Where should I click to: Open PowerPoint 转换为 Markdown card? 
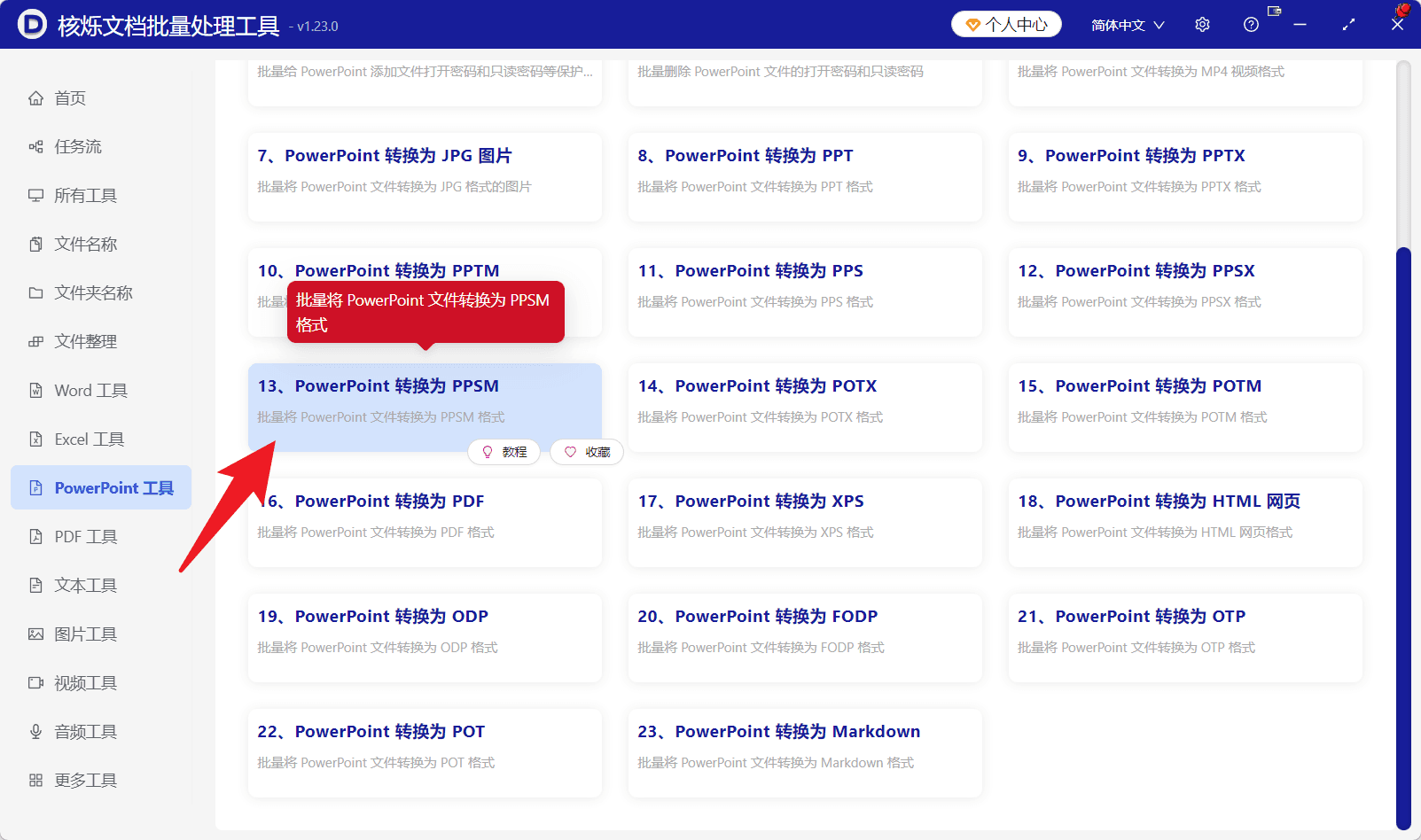click(805, 753)
